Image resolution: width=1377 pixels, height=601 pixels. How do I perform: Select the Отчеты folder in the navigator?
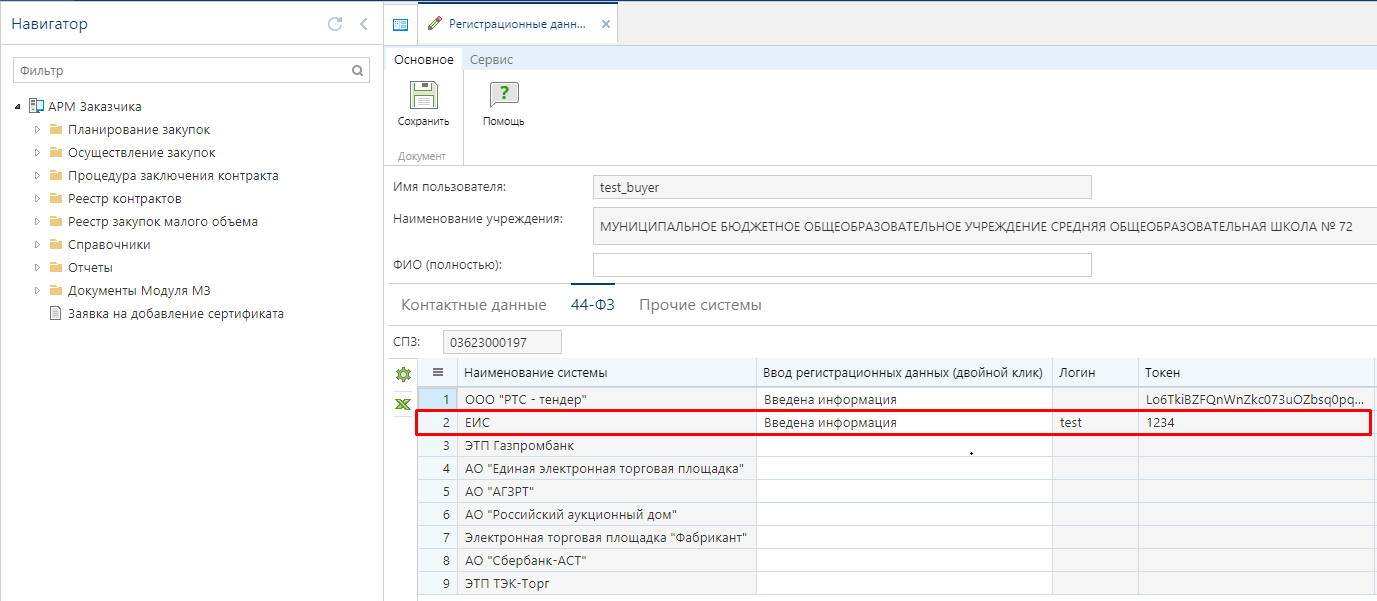90,268
